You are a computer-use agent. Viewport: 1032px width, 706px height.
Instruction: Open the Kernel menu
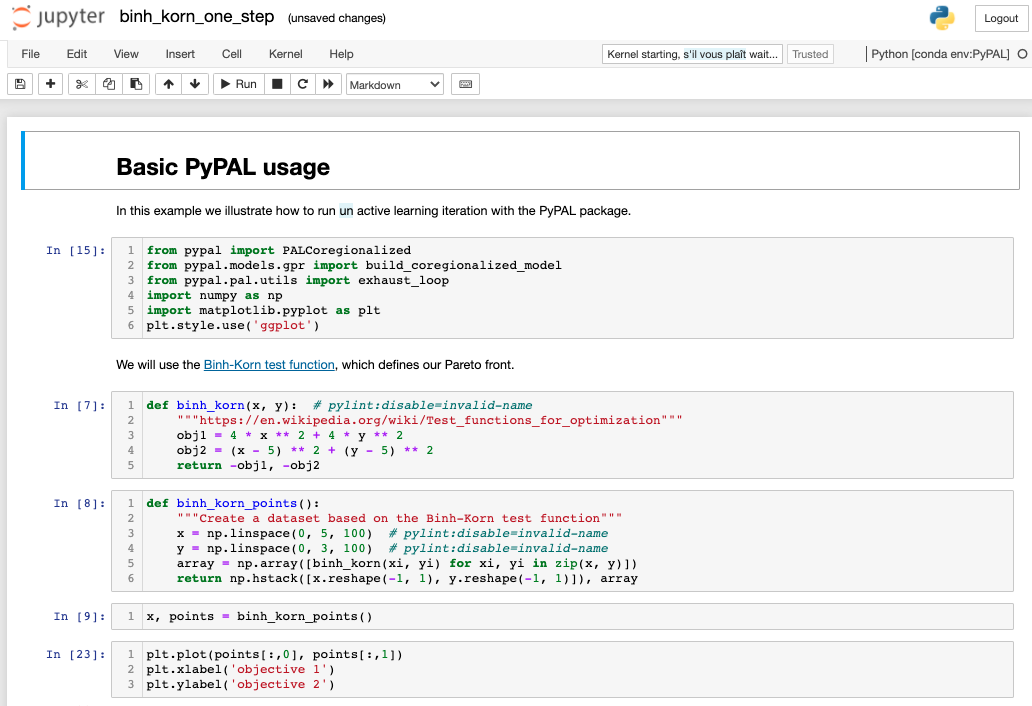pyautogui.click(x=286, y=54)
